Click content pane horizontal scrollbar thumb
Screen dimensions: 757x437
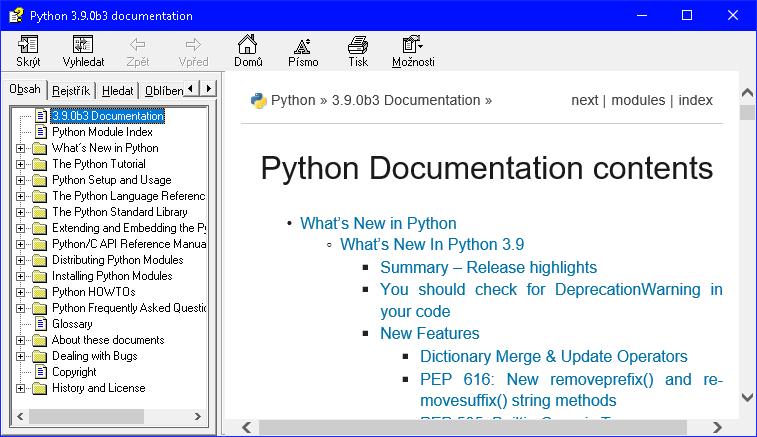click(x=473, y=427)
